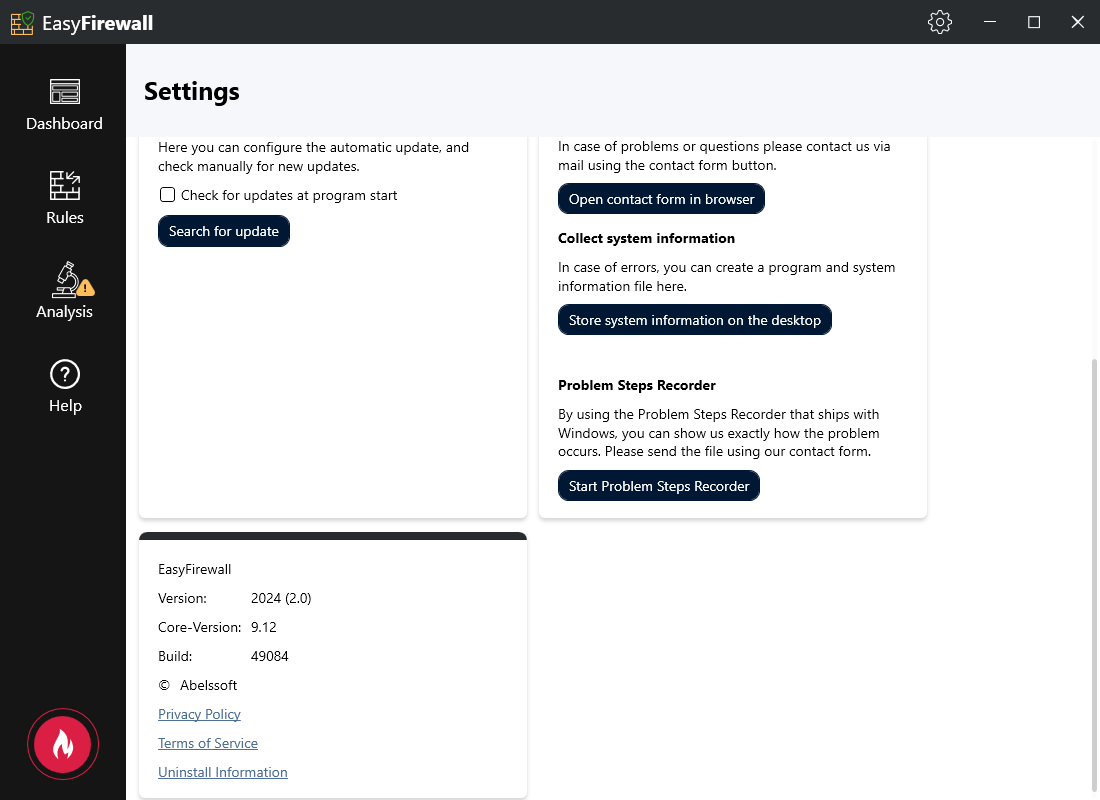
Task: Open settings via the gear icon
Action: [939, 22]
